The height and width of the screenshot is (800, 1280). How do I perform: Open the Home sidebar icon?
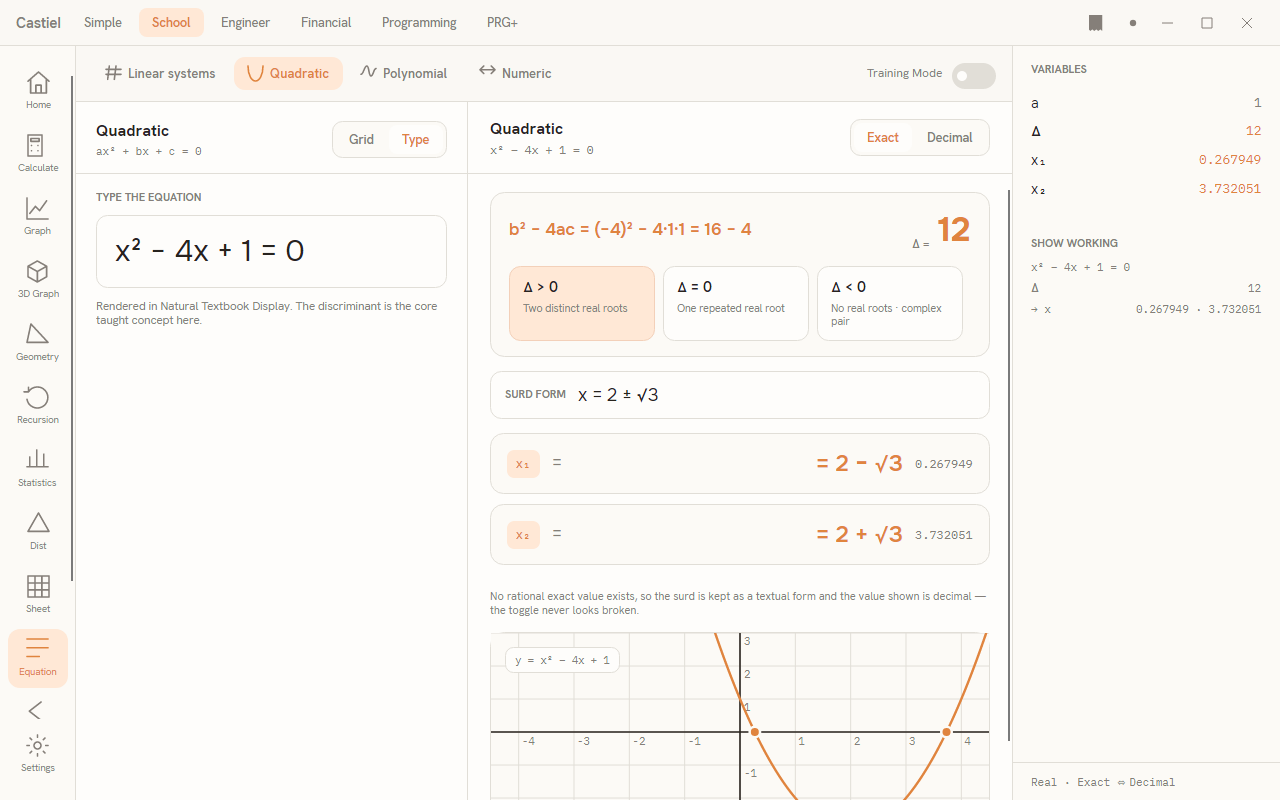coord(38,90)
